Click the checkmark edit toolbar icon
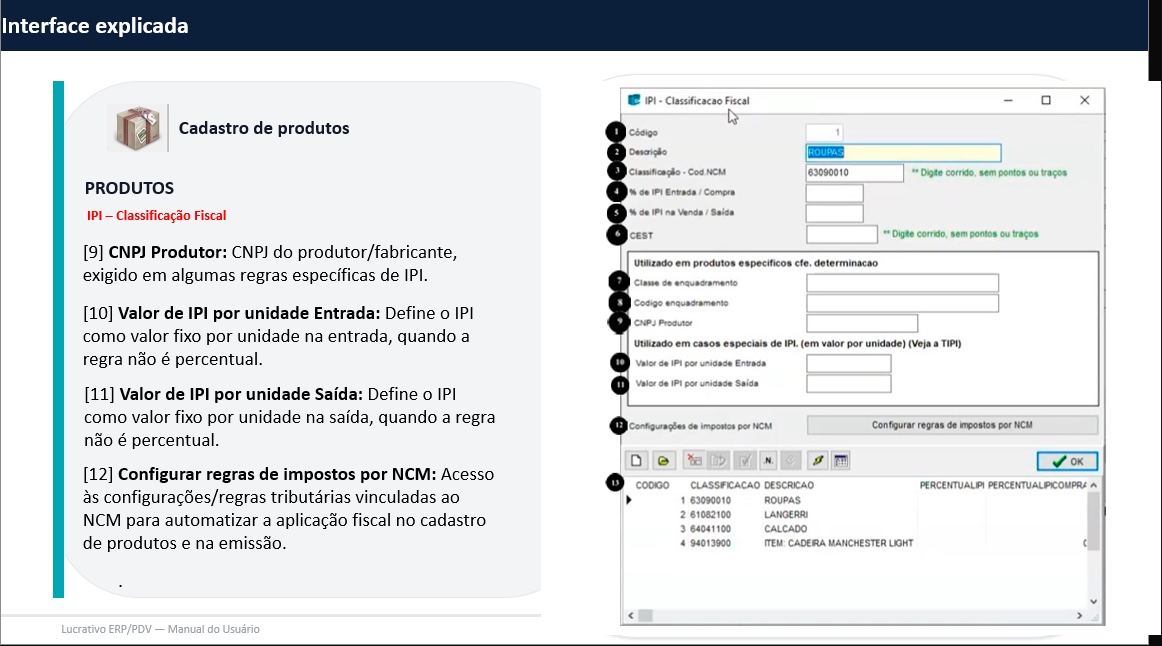This screenshot has width=1162, height=646. pyautogui.click(x=744, y=461)
